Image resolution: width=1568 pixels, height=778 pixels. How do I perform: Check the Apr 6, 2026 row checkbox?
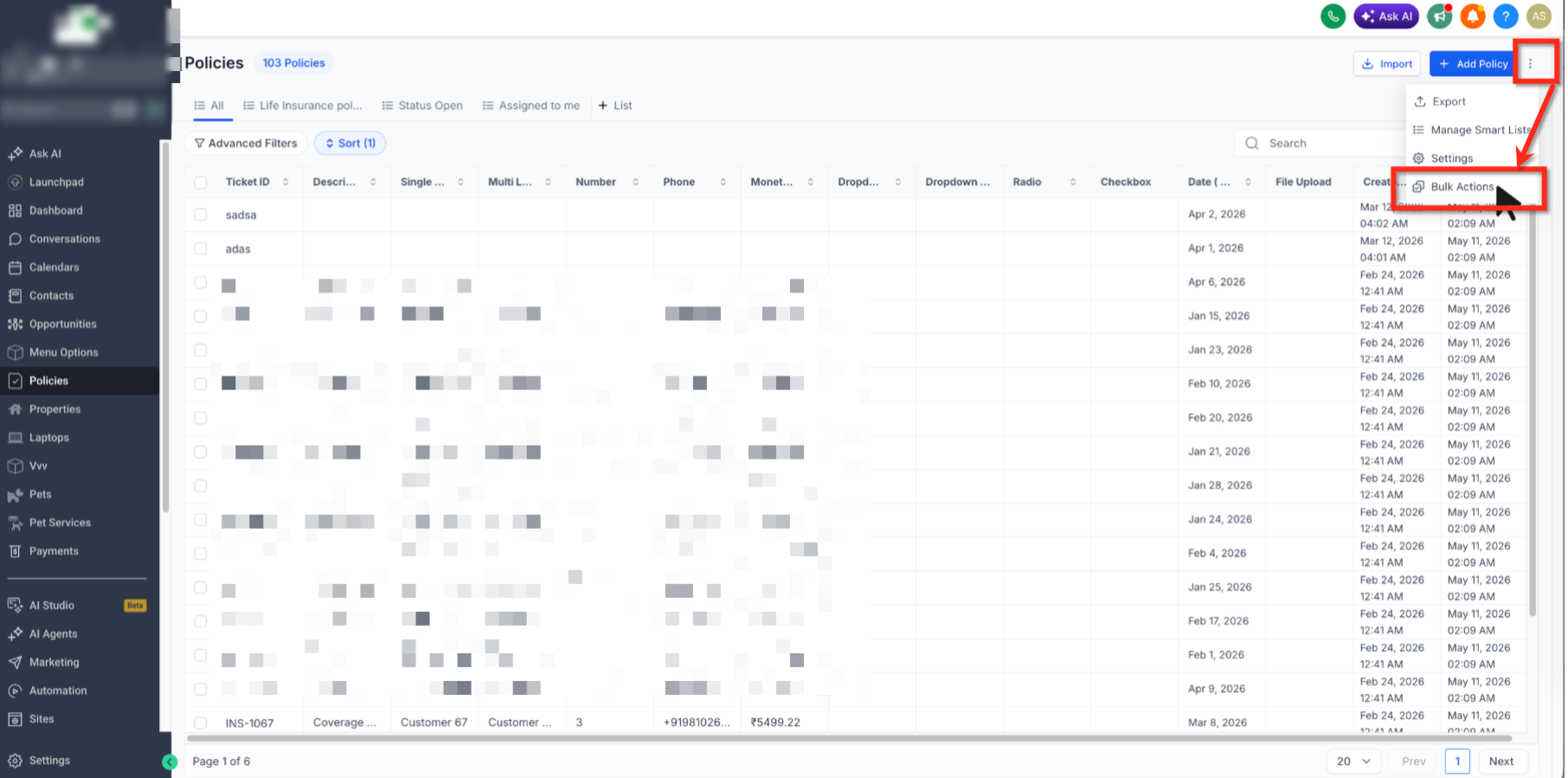coord(201,282)
